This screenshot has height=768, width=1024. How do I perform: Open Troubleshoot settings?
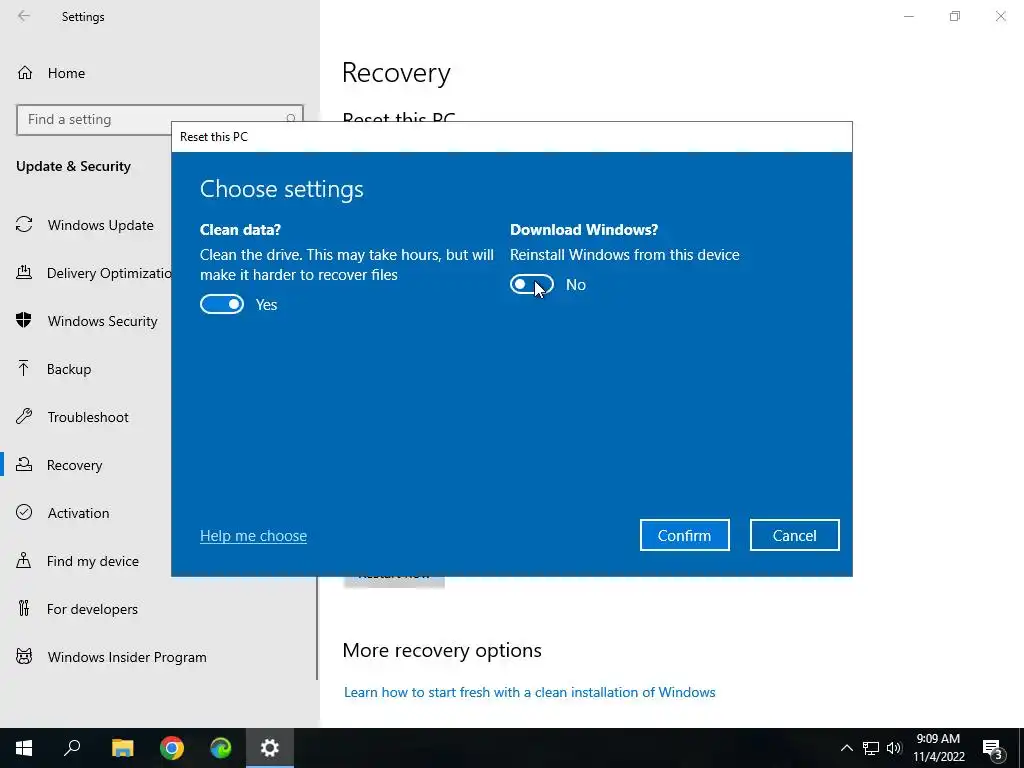coord(86,417)
